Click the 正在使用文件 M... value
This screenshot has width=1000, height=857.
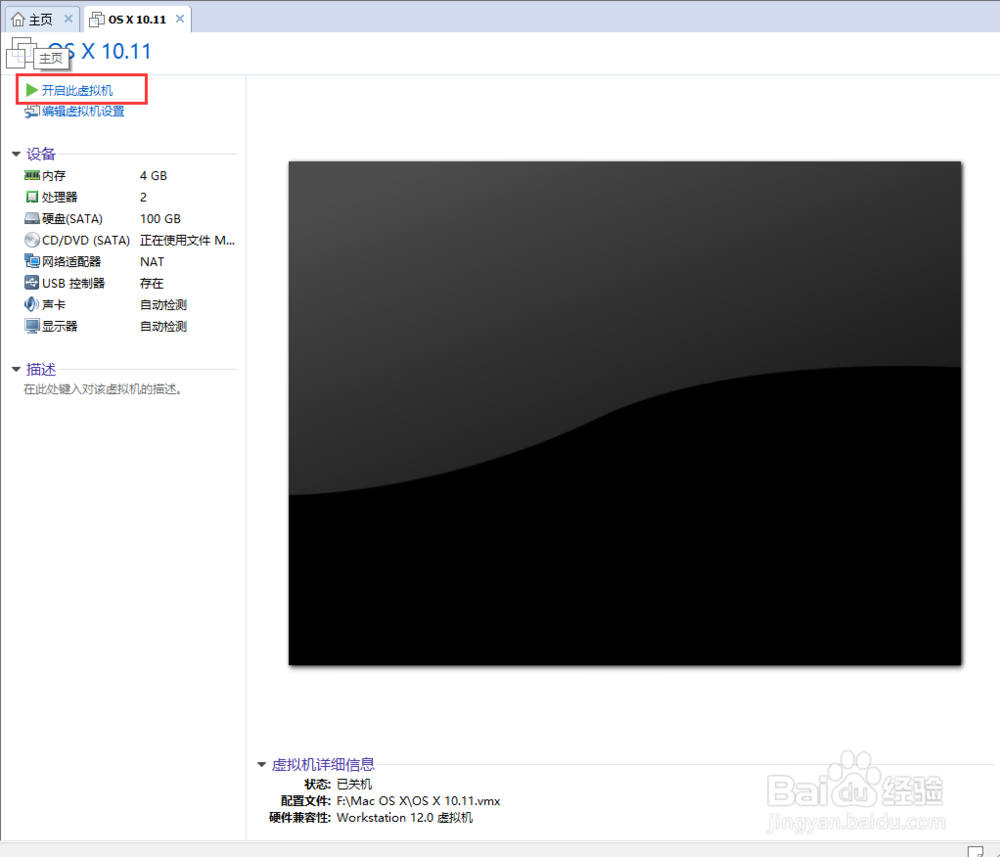coord(188,240)
